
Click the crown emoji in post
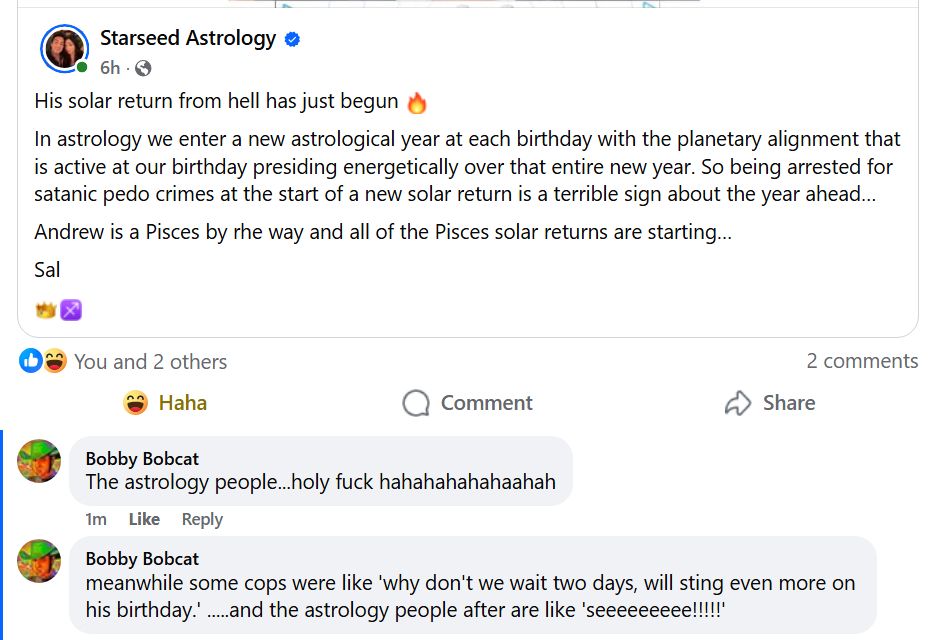point(45,310)
